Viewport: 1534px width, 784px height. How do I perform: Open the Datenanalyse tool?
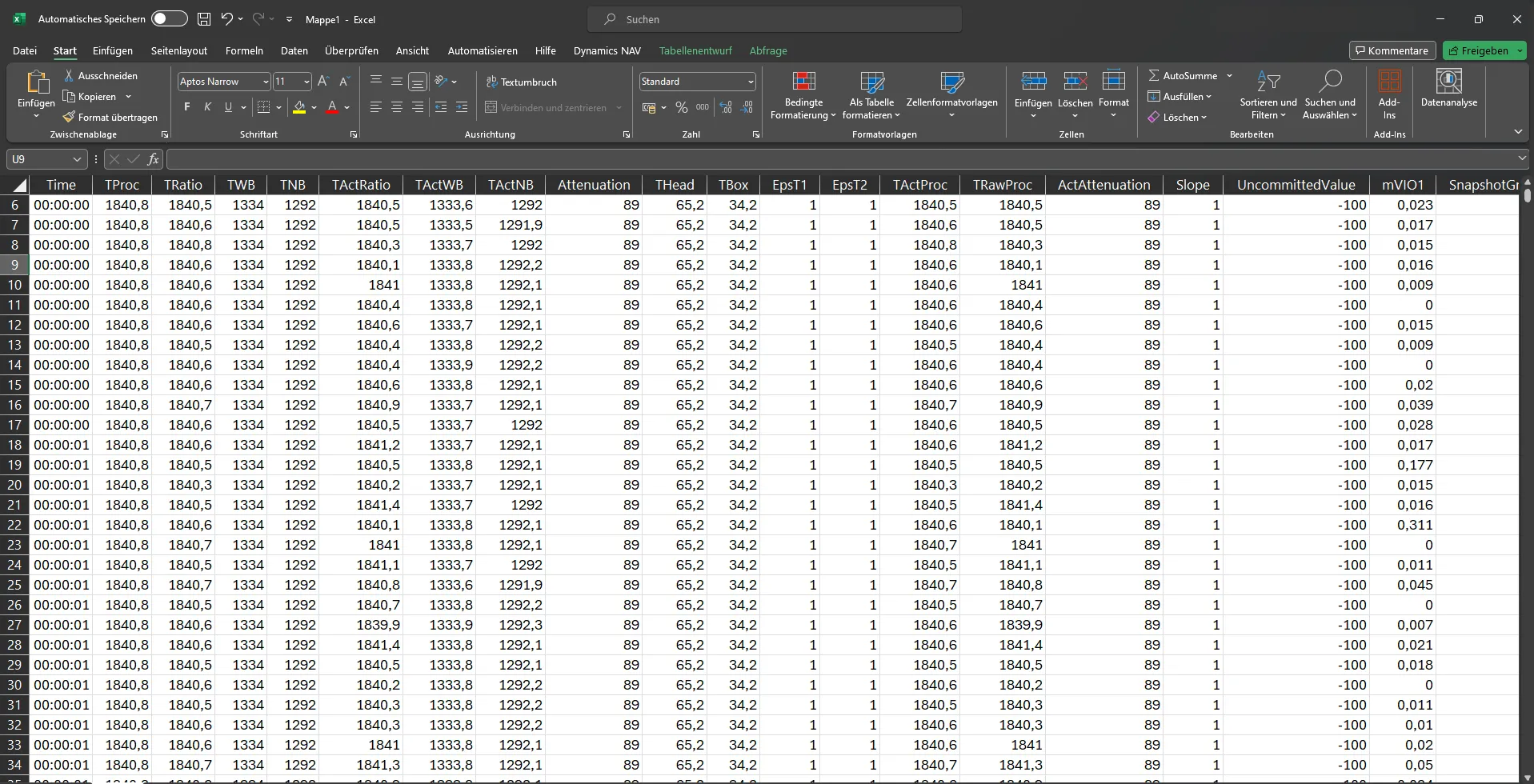click(x=1448, y=88)
